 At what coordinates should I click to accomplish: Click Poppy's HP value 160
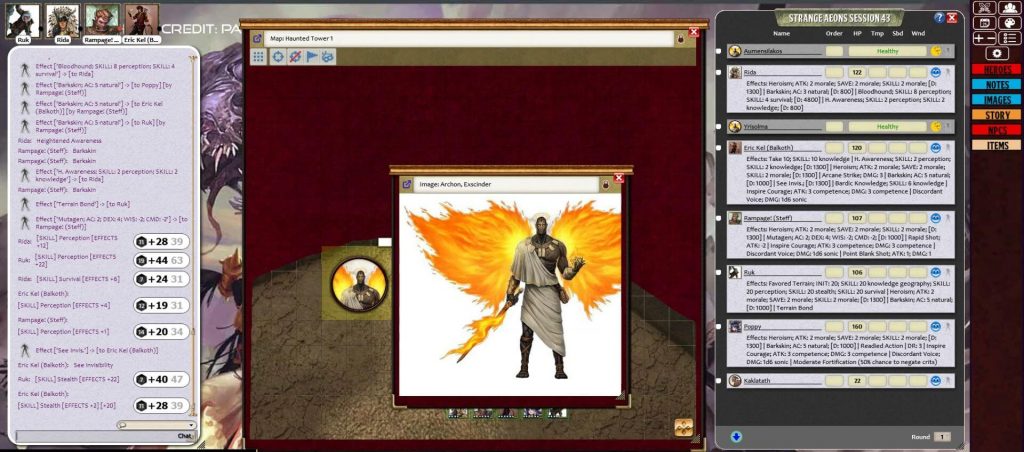pos(857,327)
